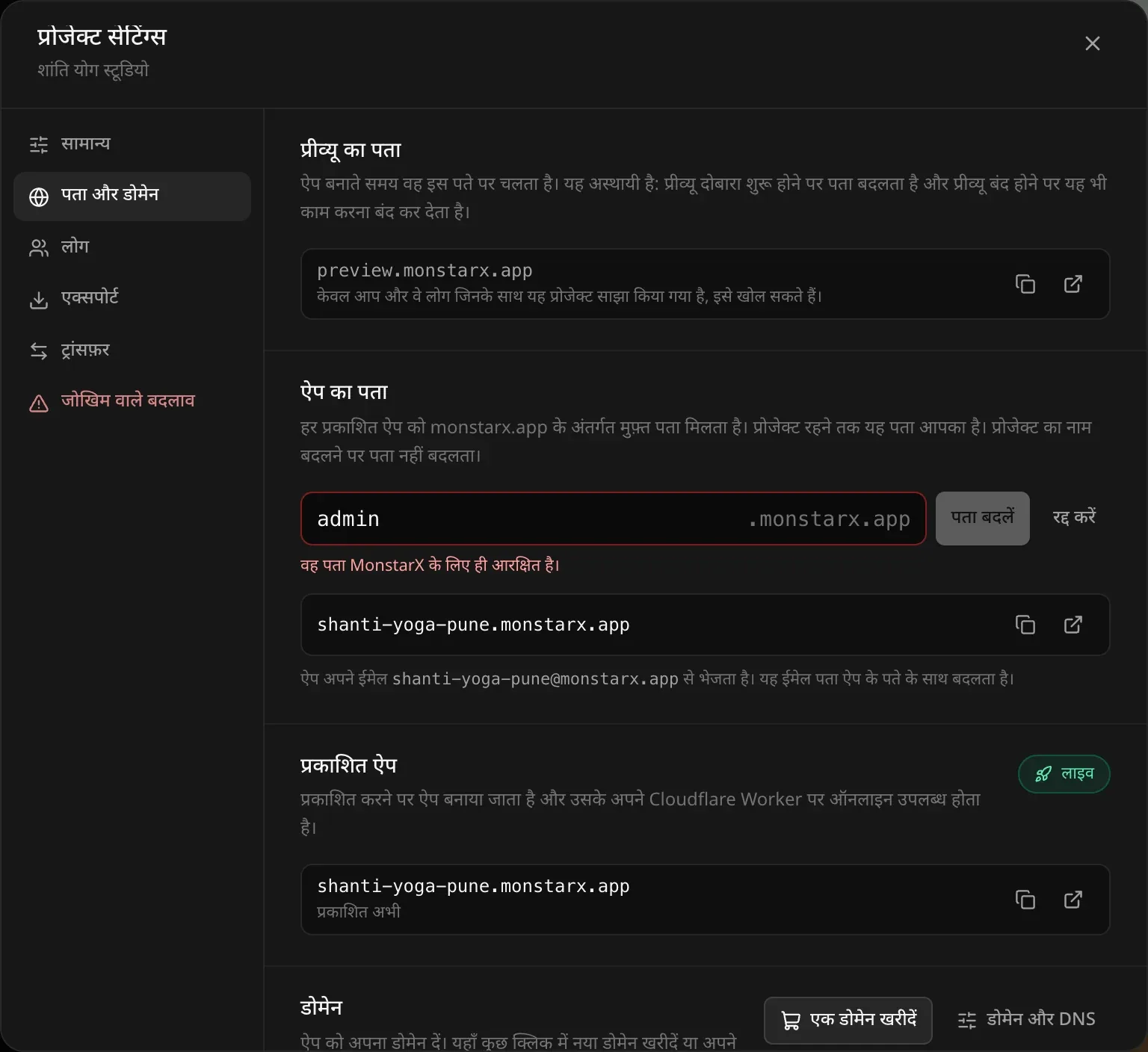Copy the app address in ऐप का पता section
1148x1052 pixels.
click(1025, 625)
